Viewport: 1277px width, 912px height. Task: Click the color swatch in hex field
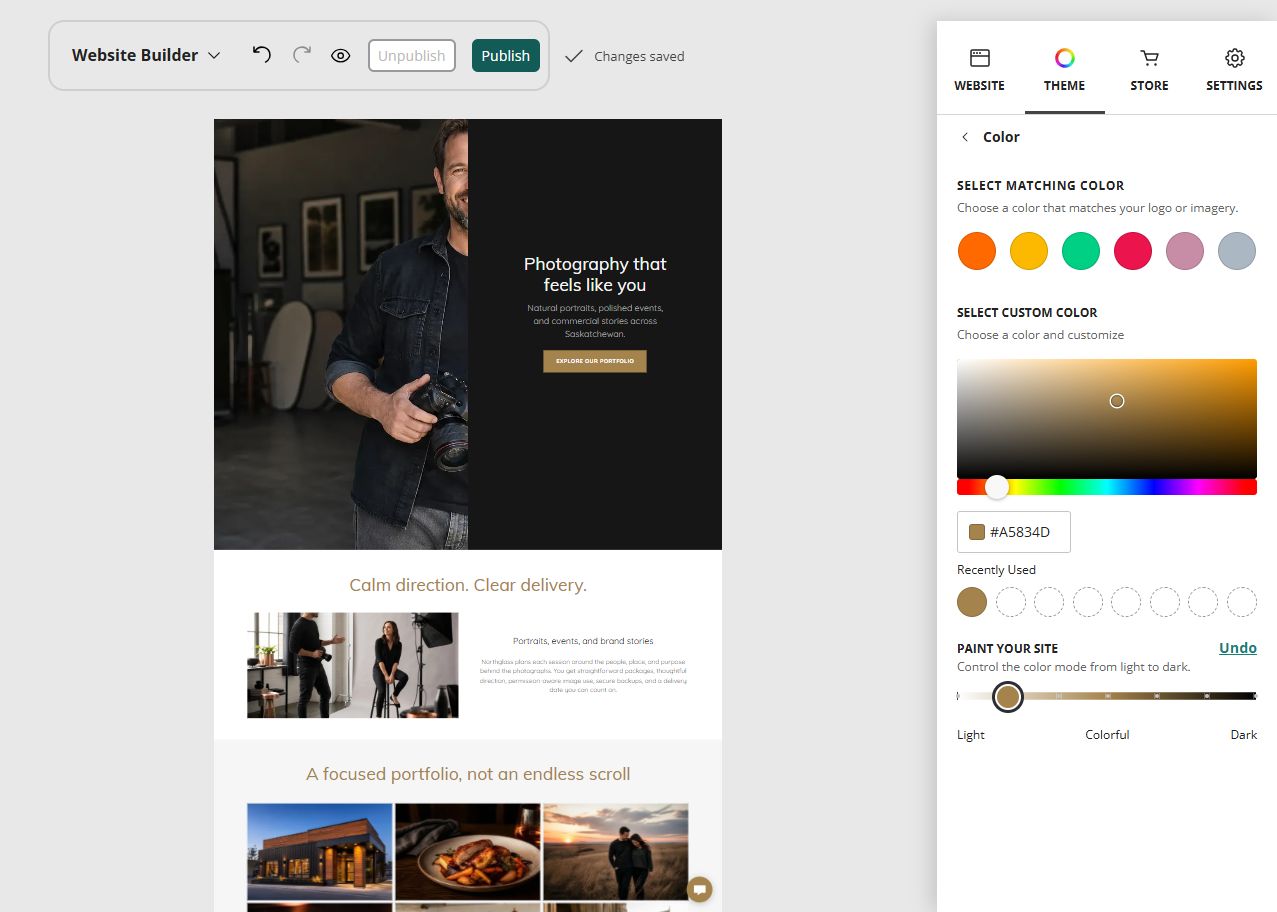point(977,532)
